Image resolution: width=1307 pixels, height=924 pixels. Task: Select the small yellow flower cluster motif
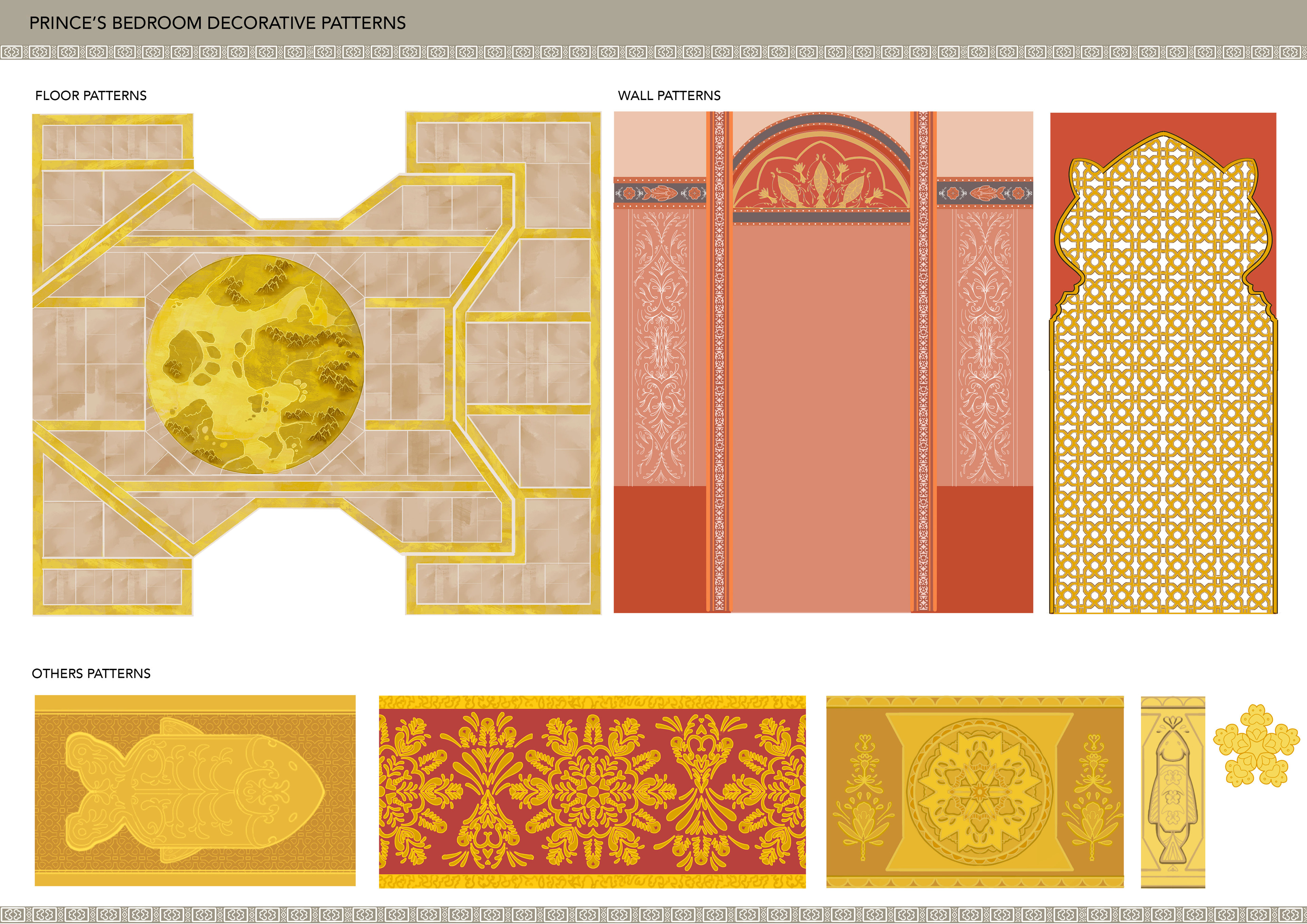1256,746
